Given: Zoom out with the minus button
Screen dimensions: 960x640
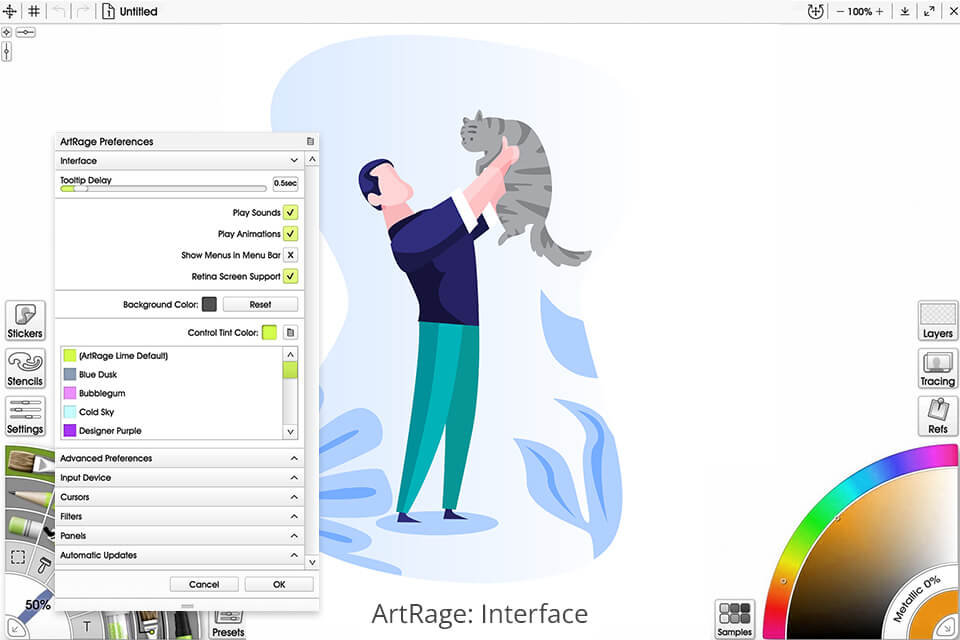Looking at the screenshot, I should pos(840,12).
